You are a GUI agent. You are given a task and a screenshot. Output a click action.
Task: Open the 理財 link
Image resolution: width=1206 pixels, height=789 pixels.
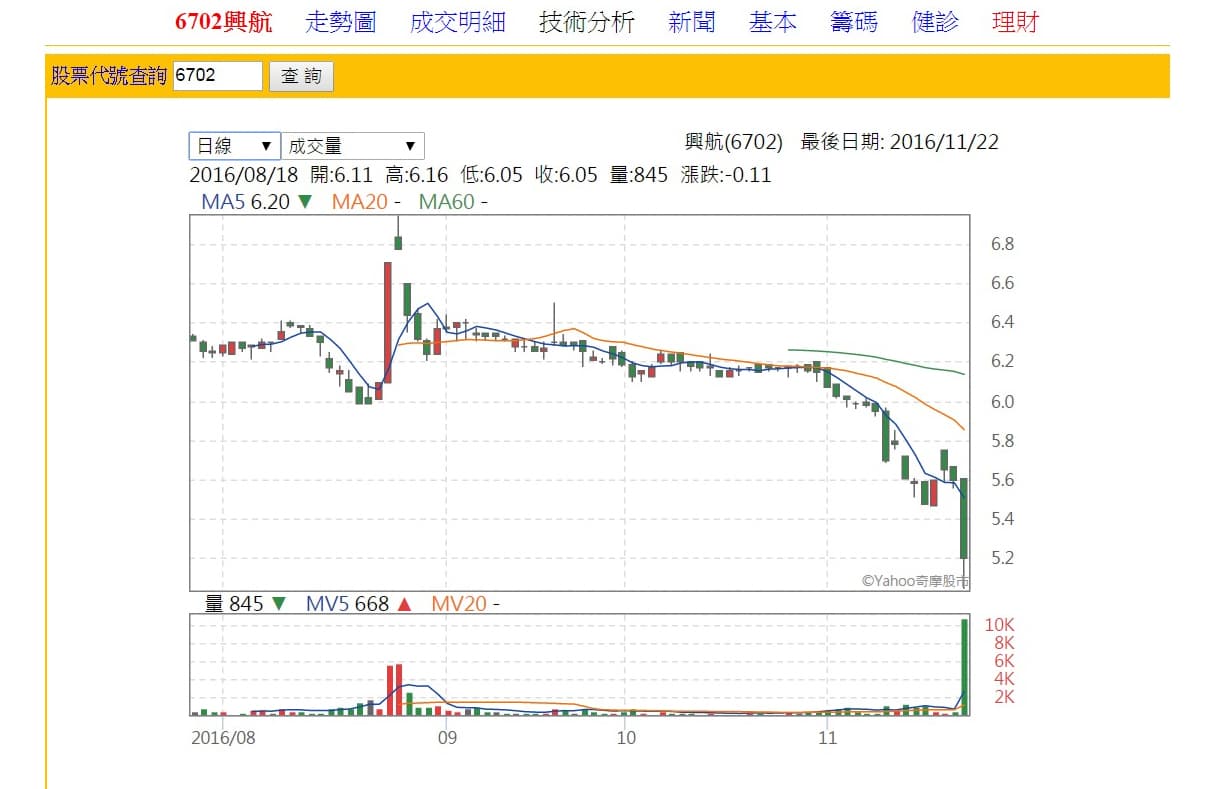coord(1015,22)
